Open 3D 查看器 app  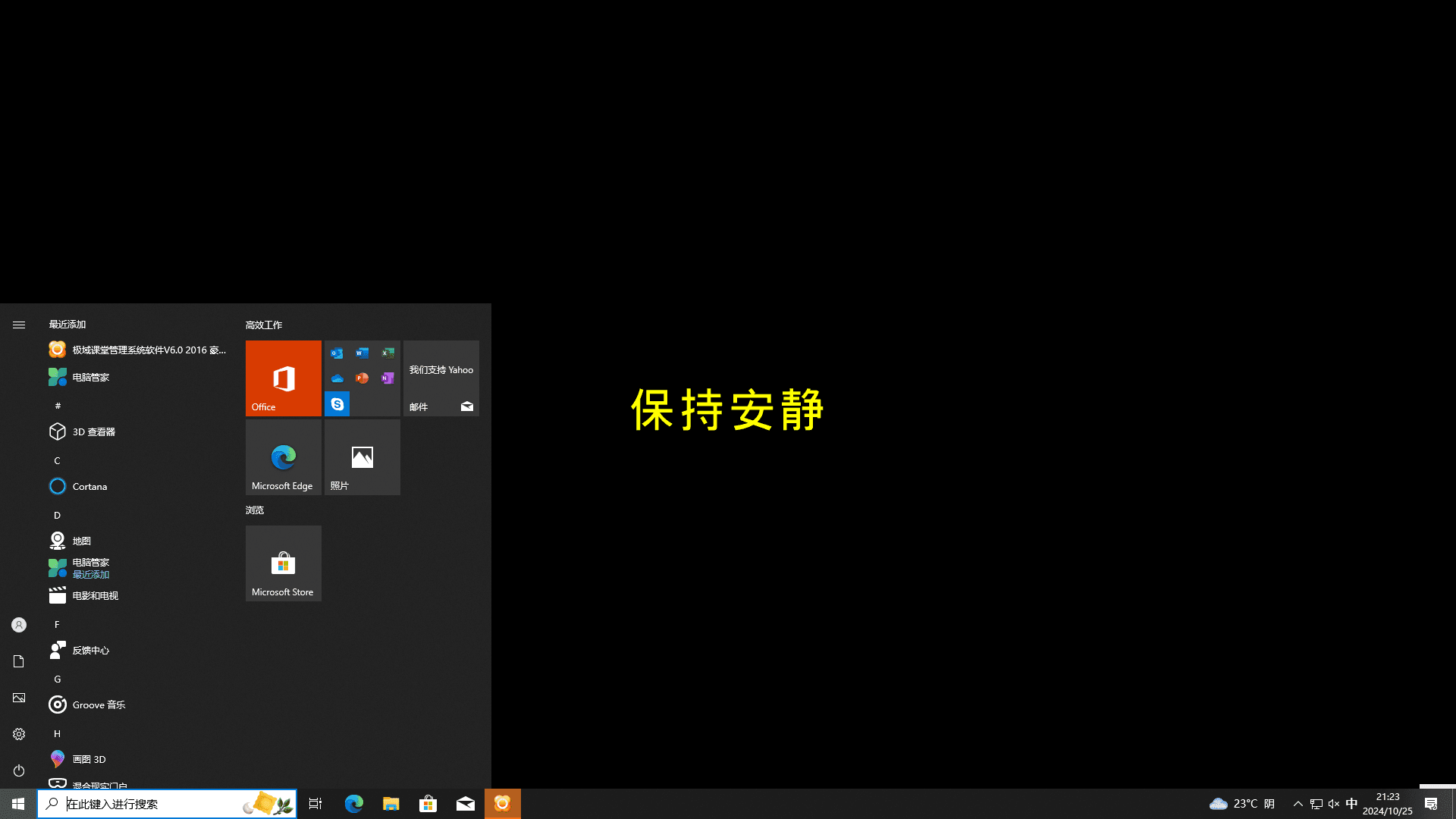(138, 431)
